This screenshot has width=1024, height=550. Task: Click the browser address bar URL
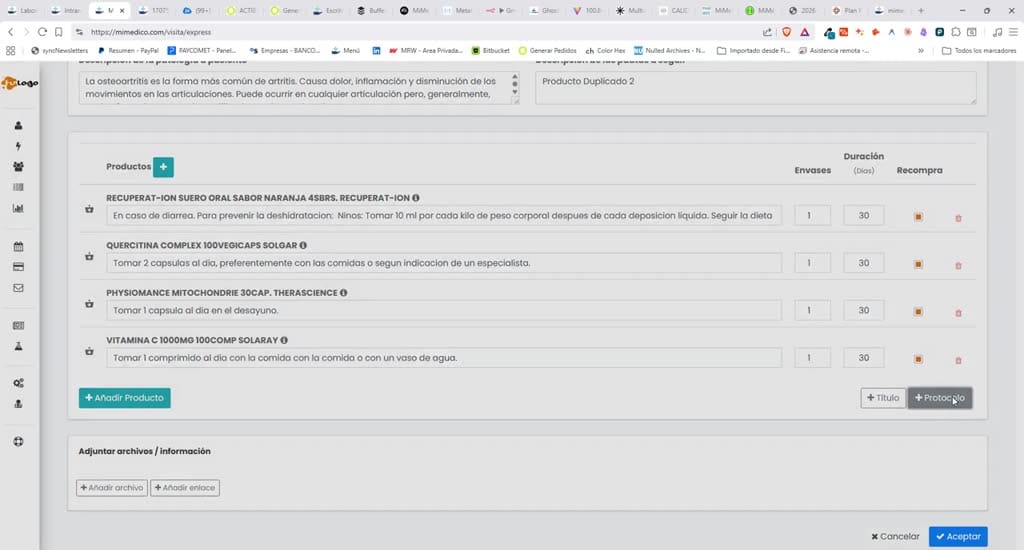tap(151, 31)
